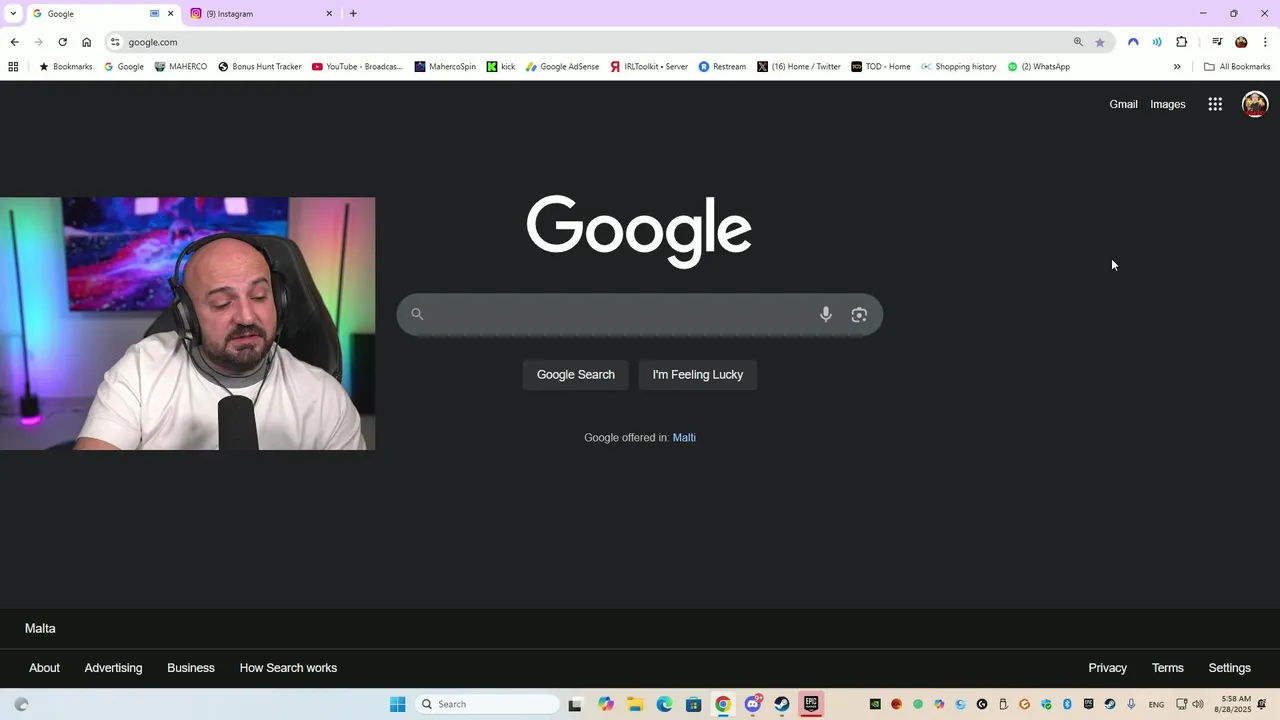Open File Explorer from the taskbar
The width and height of the screenshot is (1280, 720).
point(635,704)
